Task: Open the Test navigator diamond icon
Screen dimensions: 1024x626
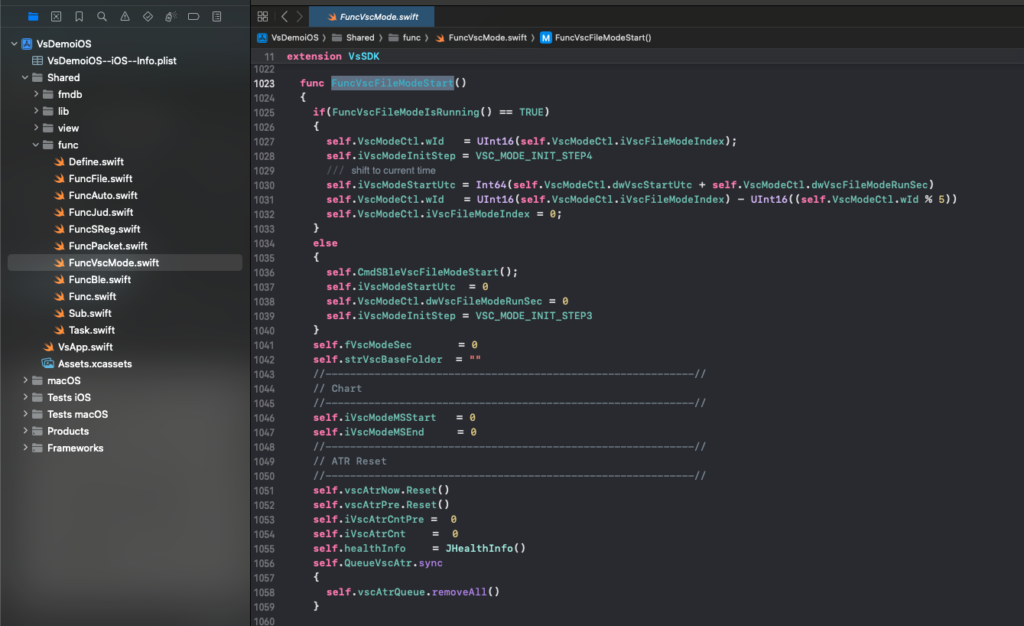Action: (x=148, y=17)
